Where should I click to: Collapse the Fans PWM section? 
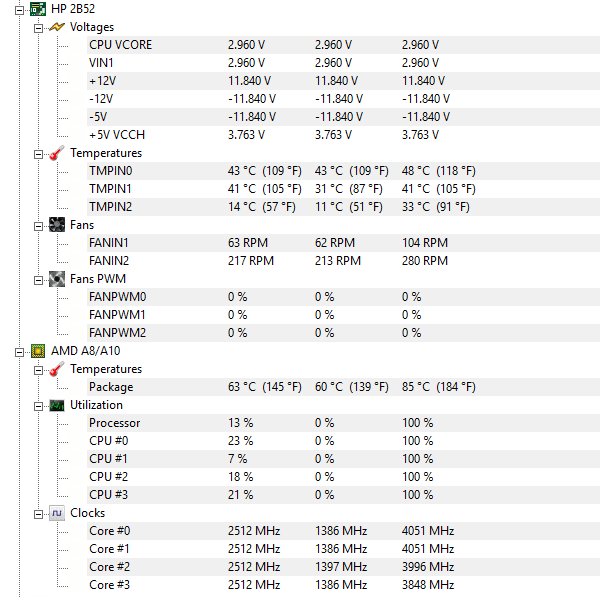[38, 280]
